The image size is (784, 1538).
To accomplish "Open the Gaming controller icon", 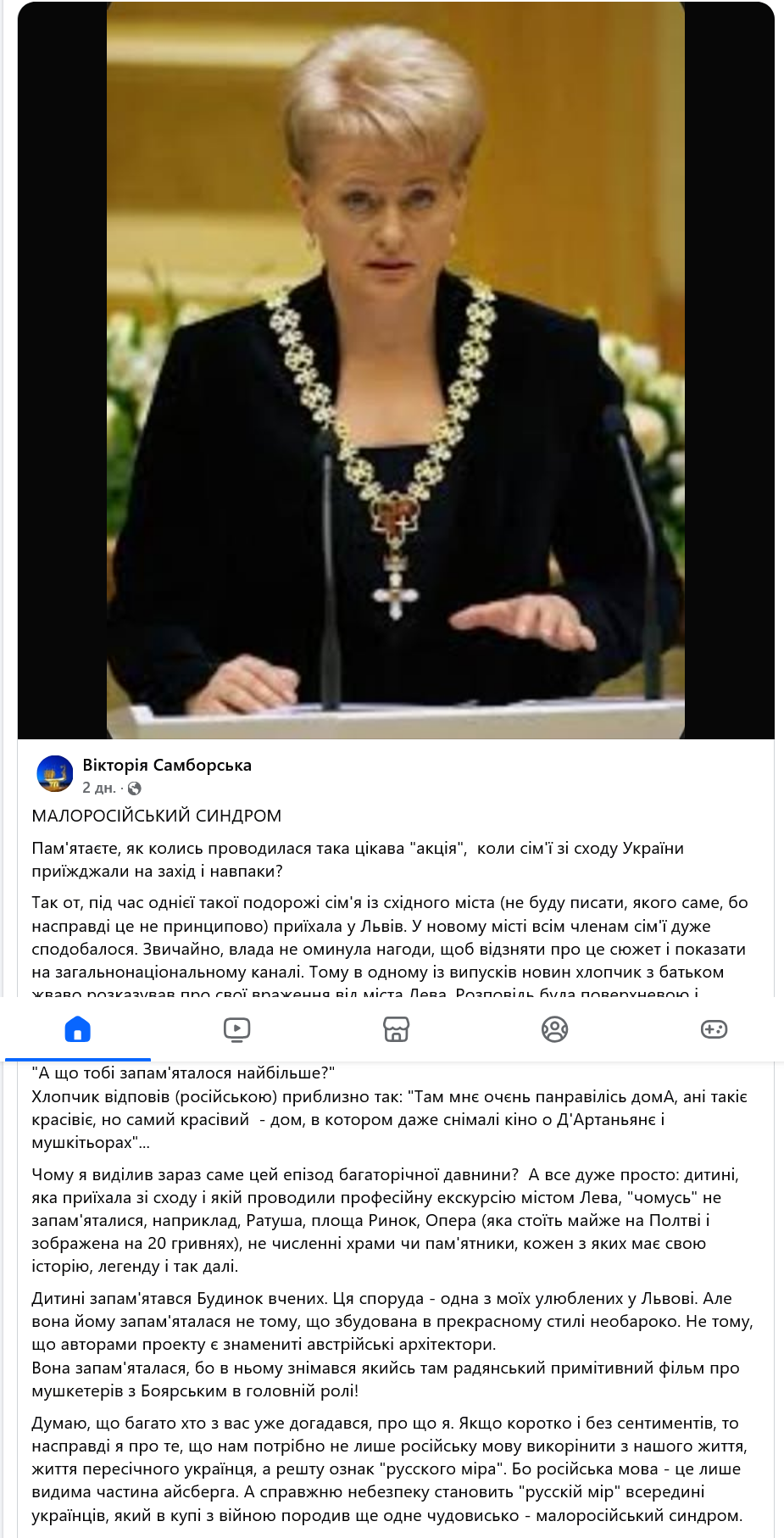I will [x=714, y=1029].
